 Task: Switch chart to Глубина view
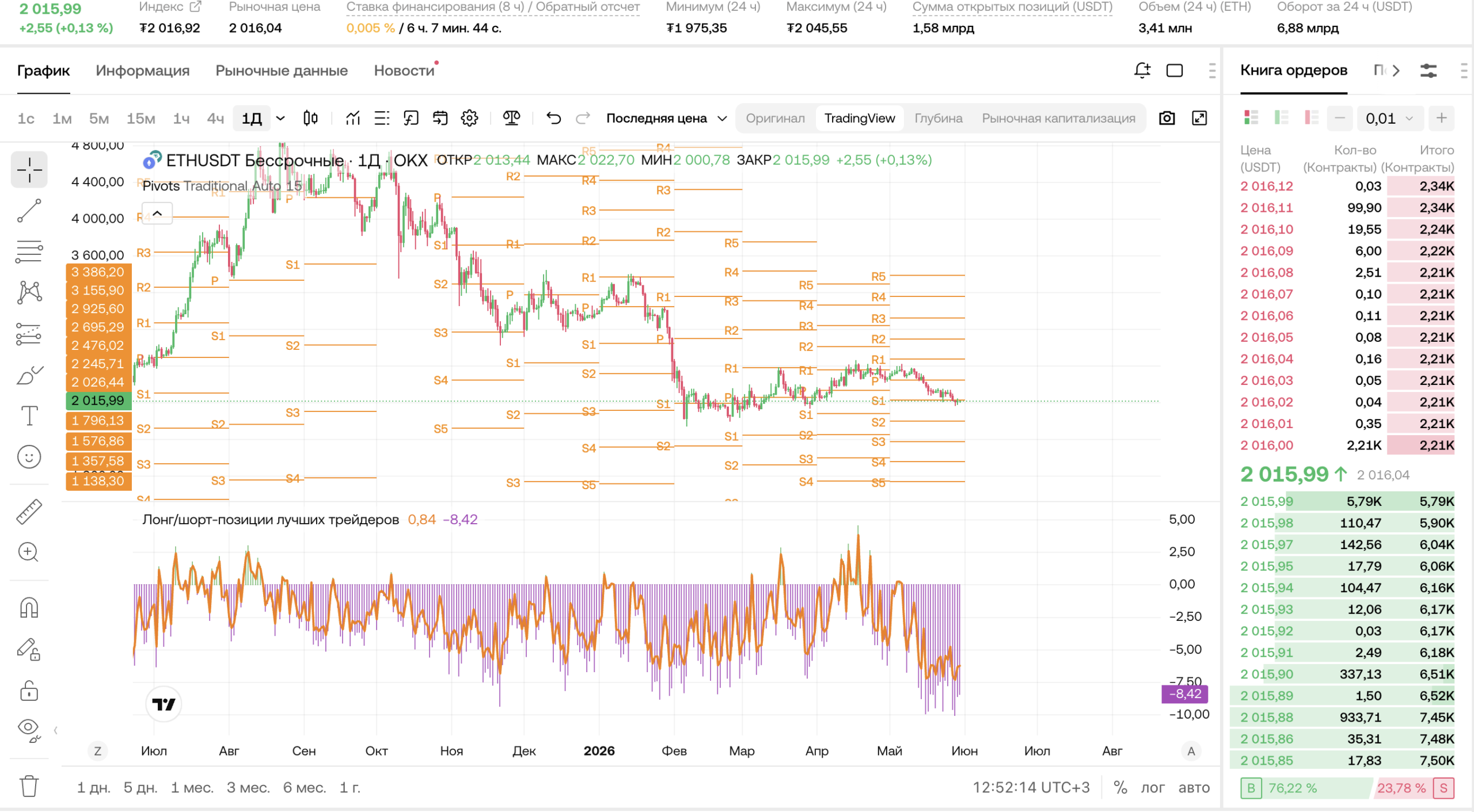point(938,118)
